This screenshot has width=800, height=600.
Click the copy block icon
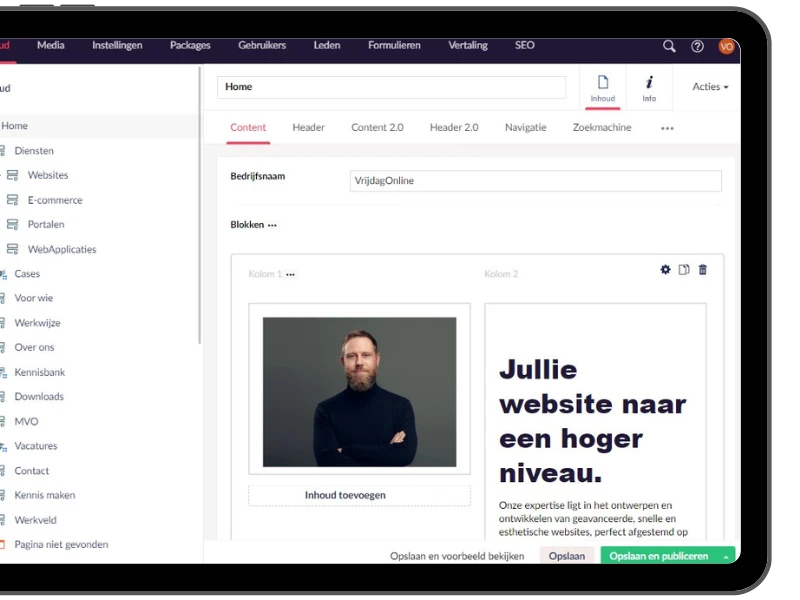click(684, 270)
